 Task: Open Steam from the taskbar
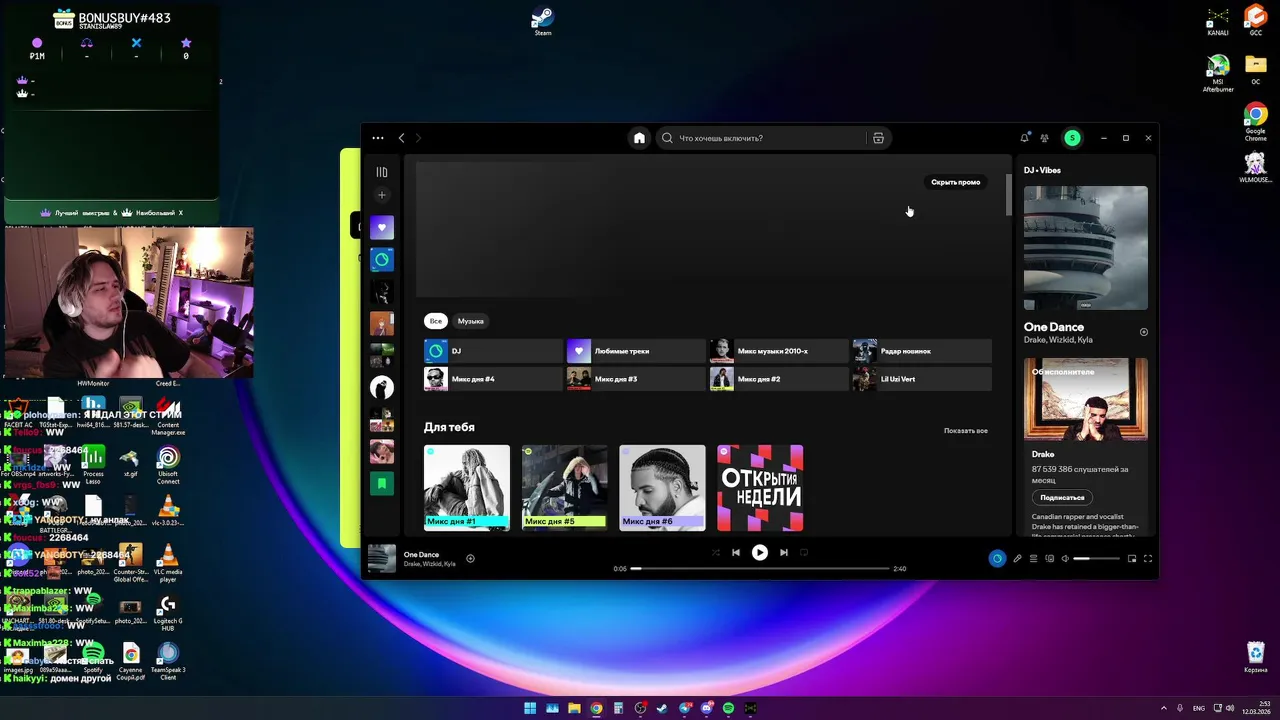click(x=663, y=708)
